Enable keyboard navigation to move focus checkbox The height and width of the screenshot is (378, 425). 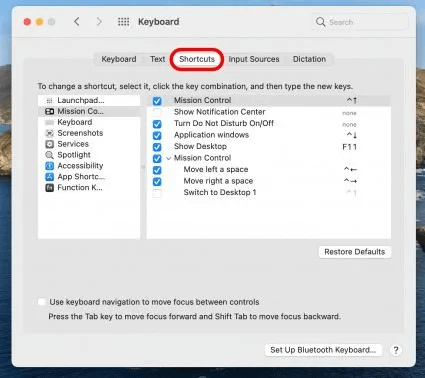coord(42,302)
